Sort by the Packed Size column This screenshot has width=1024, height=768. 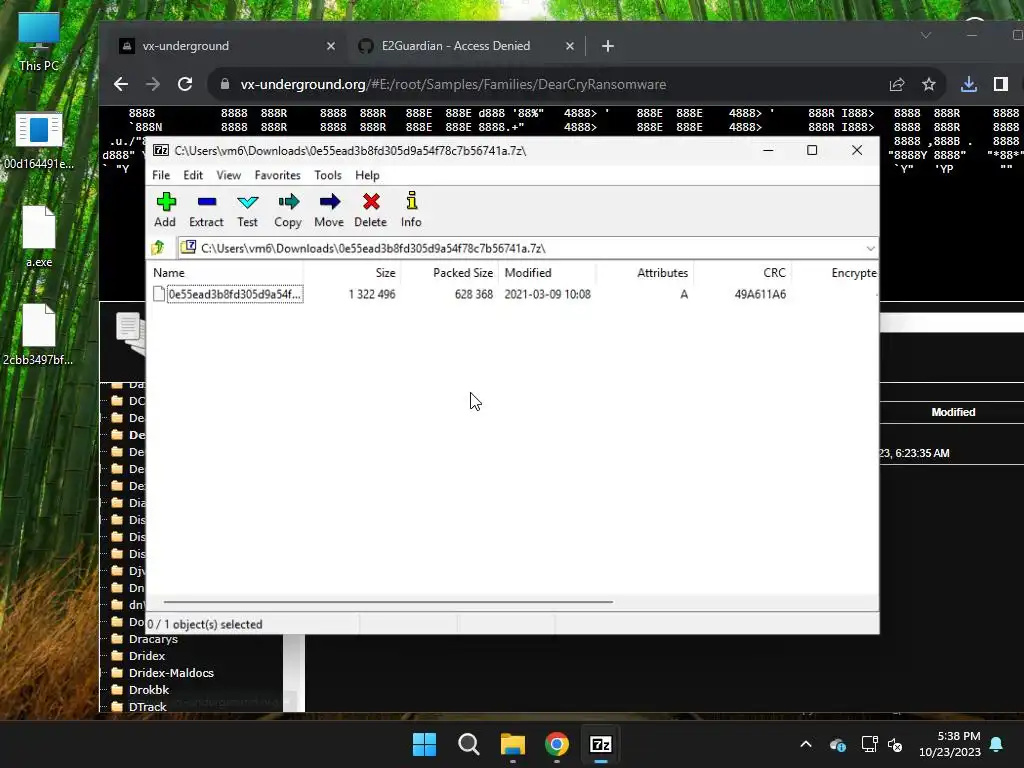click(x=449, y=273)
